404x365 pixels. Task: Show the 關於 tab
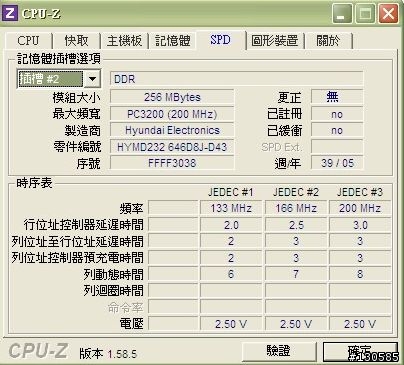pos(328,41)
